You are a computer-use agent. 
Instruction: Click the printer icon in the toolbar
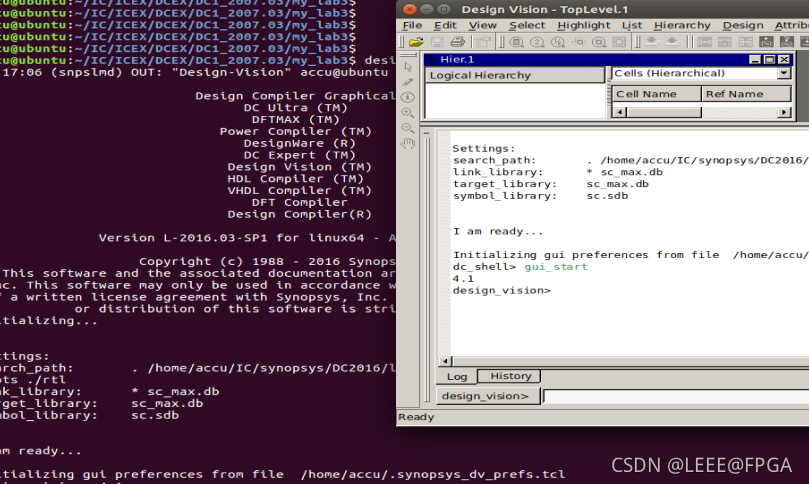click(x=457, y=42)
